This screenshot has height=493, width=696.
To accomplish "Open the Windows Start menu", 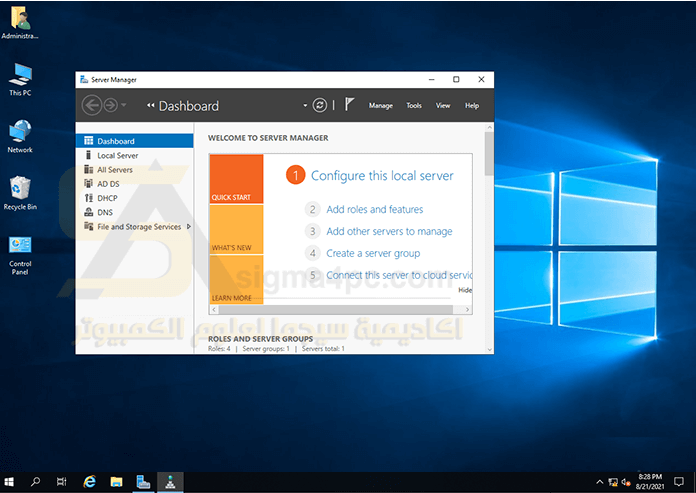I will (9, 482).
